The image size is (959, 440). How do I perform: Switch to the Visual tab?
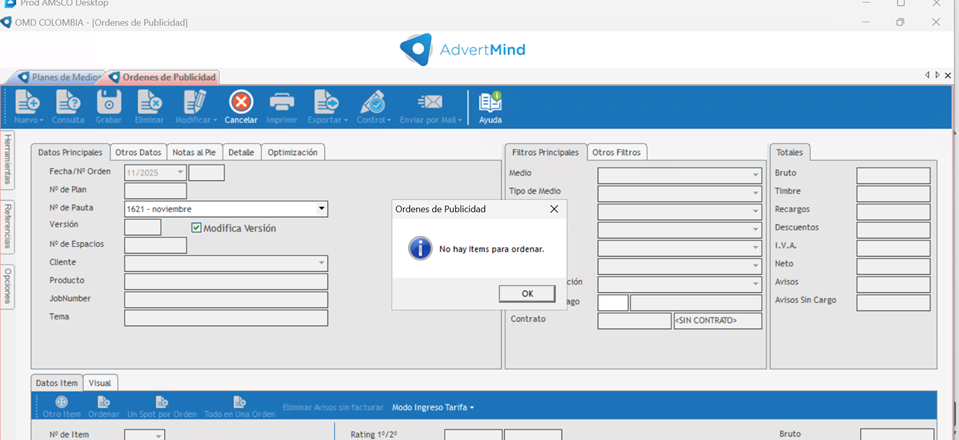(100, 383)
